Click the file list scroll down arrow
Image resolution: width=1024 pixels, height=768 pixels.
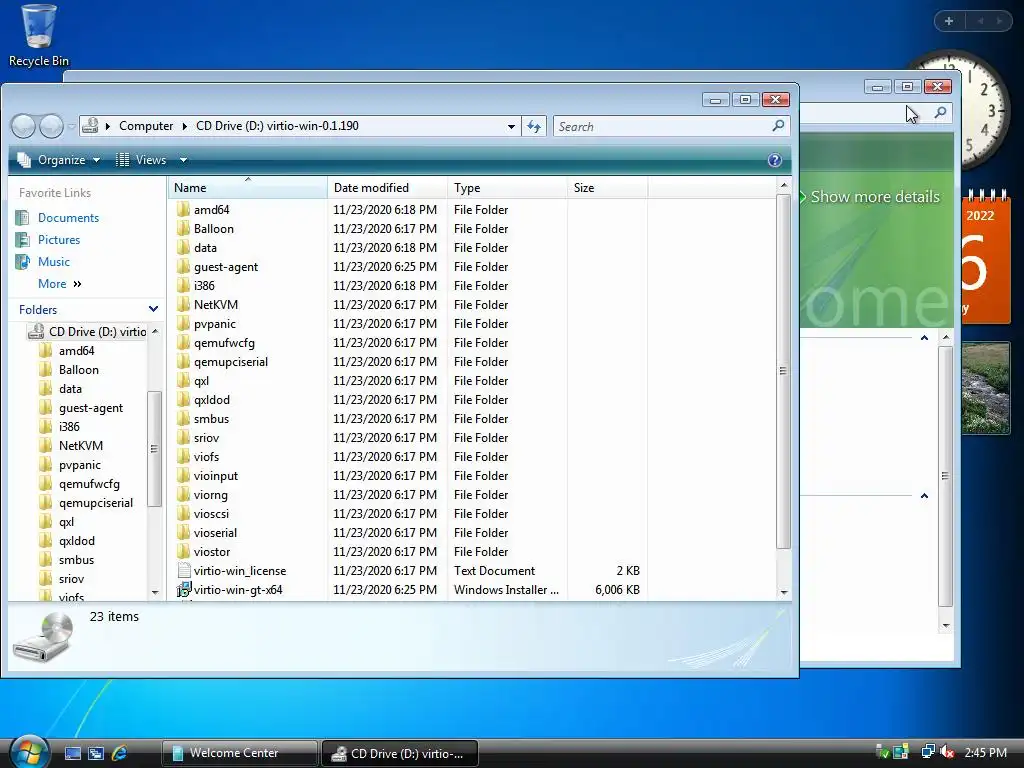pyautogui.click(x=784, y=592)
